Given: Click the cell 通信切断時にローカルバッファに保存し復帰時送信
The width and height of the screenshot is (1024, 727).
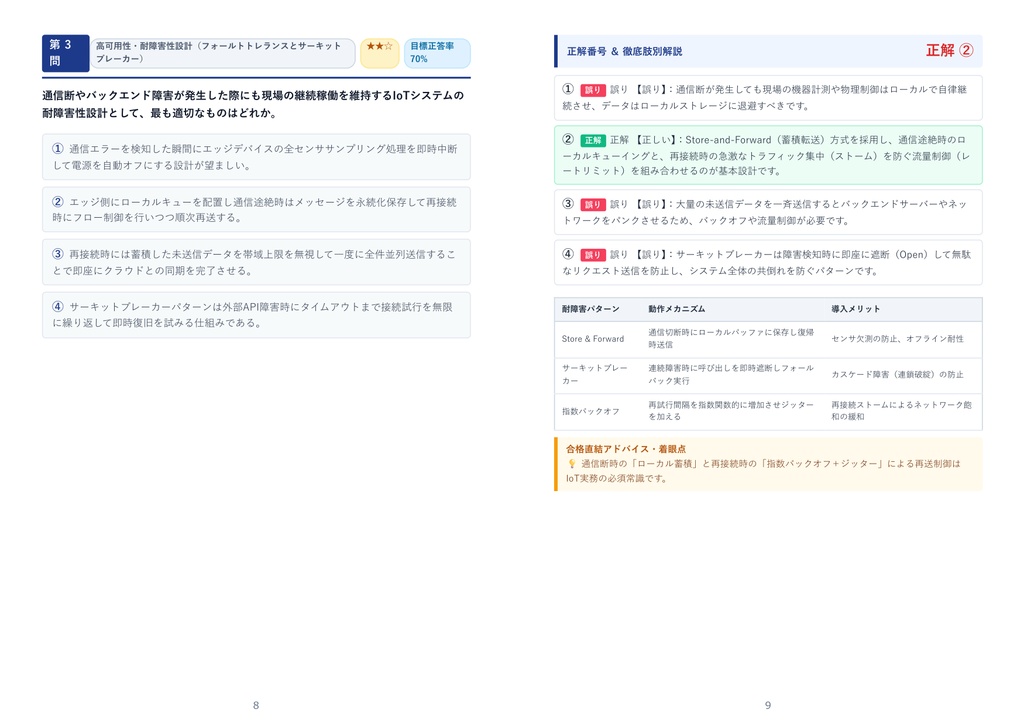Looking at the screenshot, I should coord(731,338).
